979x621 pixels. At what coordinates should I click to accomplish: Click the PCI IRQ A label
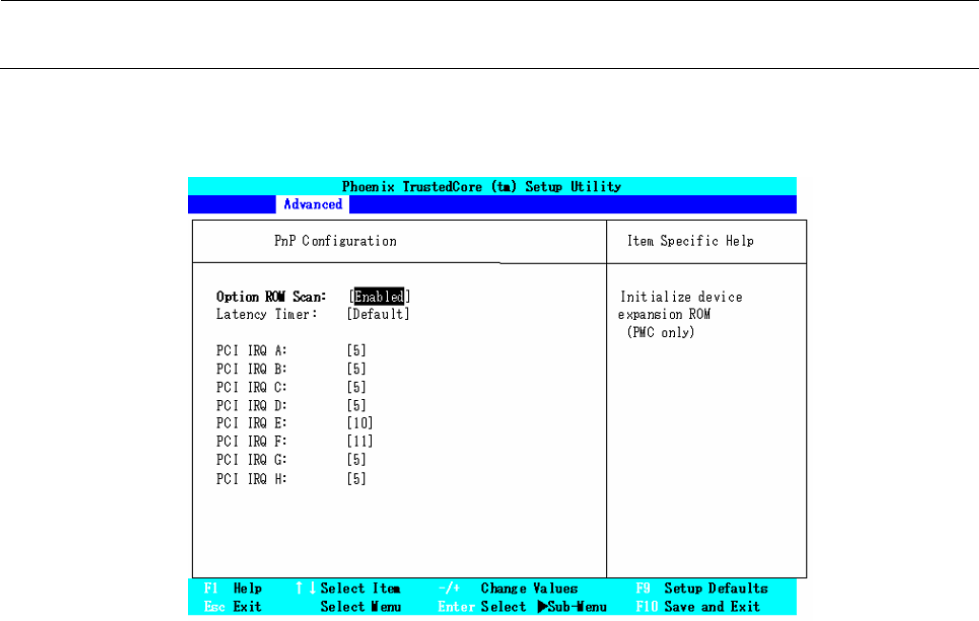point(252,351)
